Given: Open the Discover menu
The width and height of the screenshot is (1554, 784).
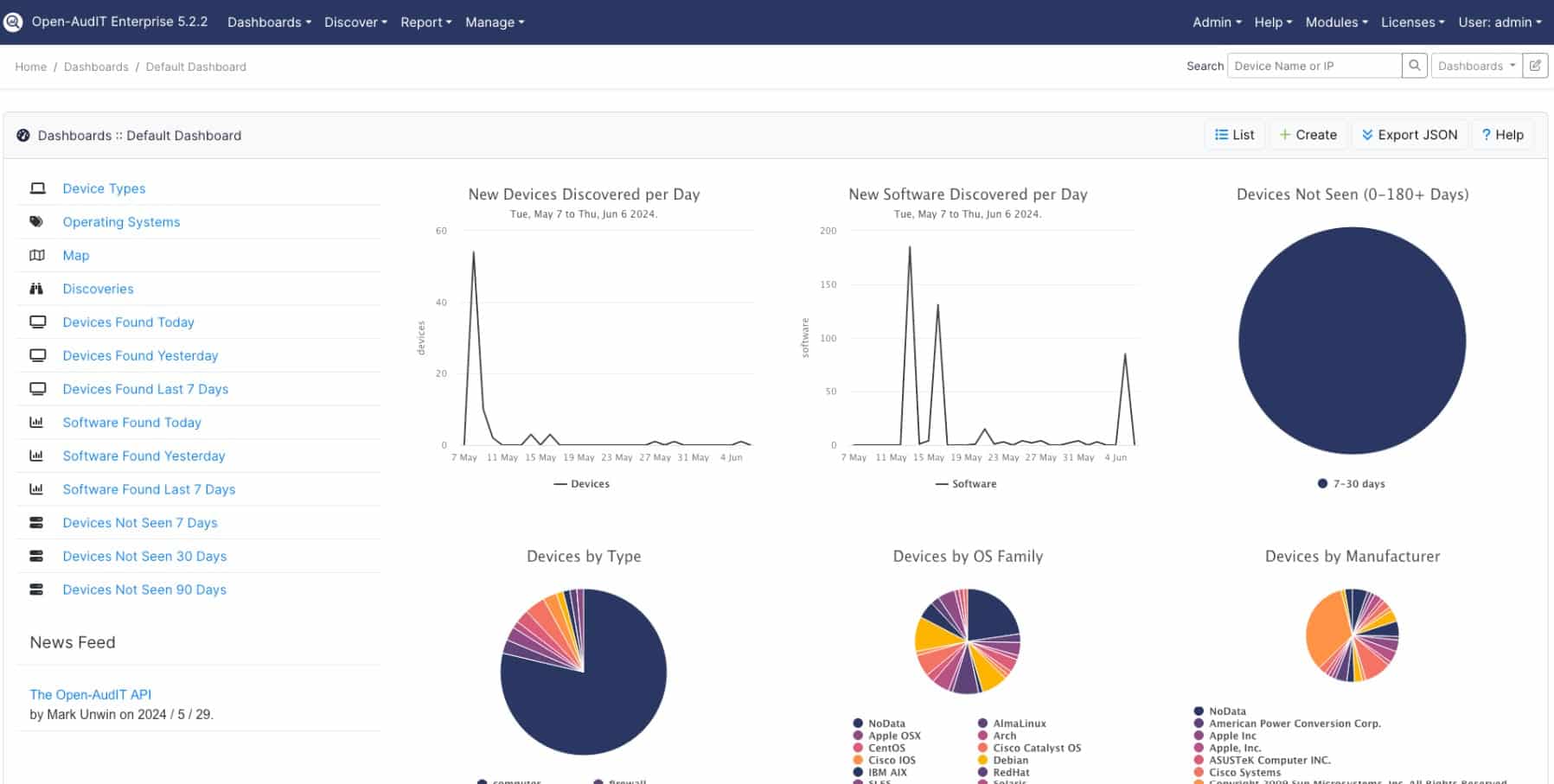Looking at the screenshot, I should pos(355,22).
